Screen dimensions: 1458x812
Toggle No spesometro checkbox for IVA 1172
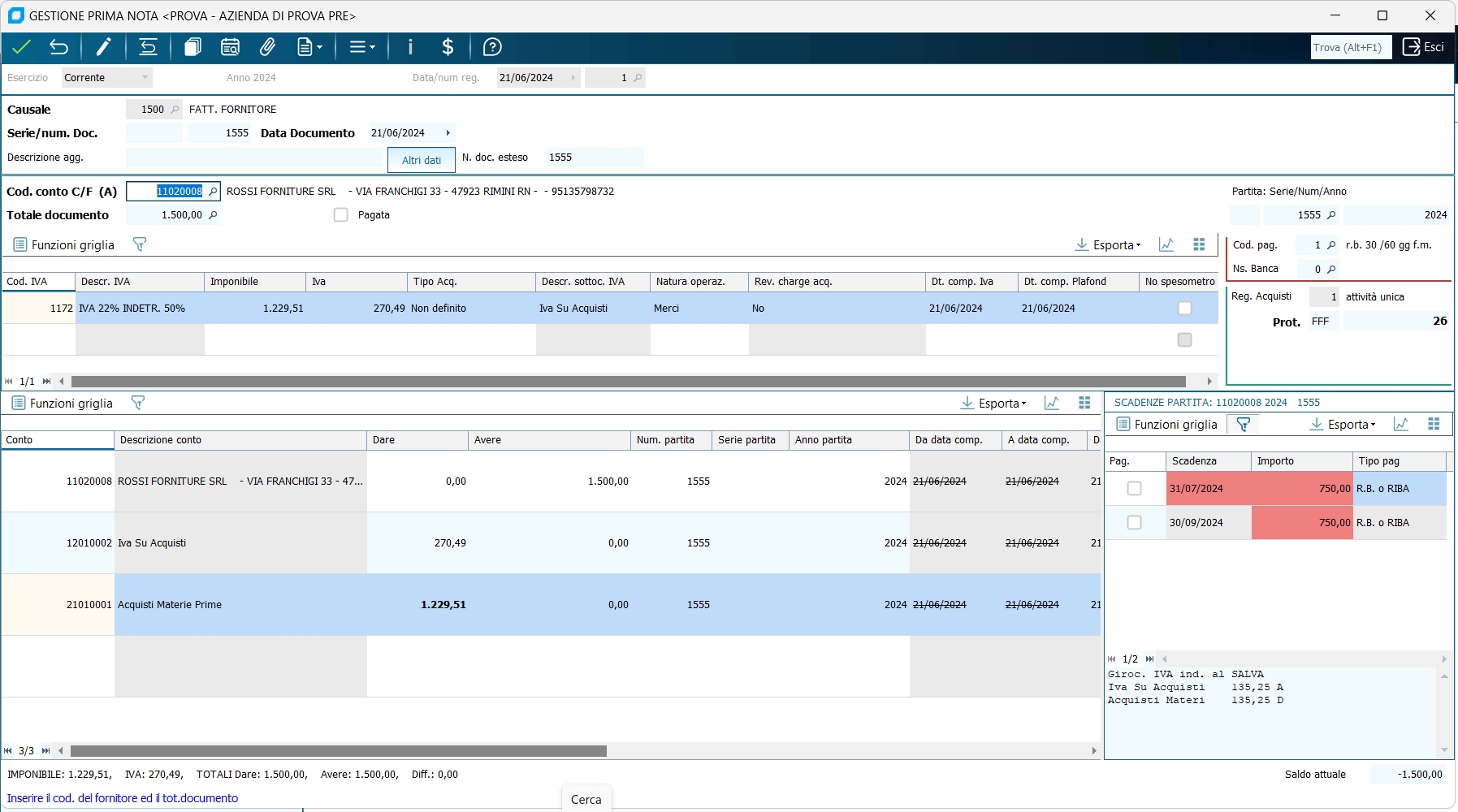[x=1184, y=309]
